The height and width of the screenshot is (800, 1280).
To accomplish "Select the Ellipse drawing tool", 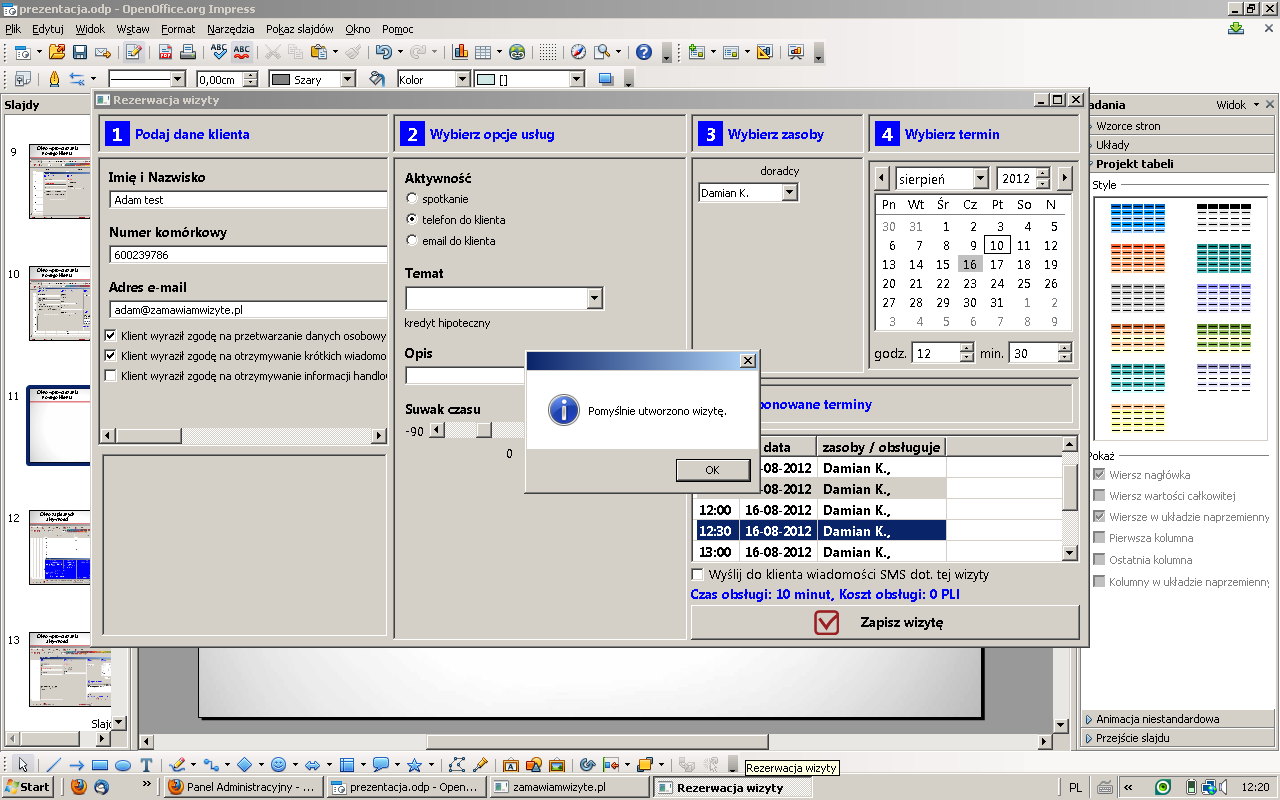I will [x=122, y=765].
